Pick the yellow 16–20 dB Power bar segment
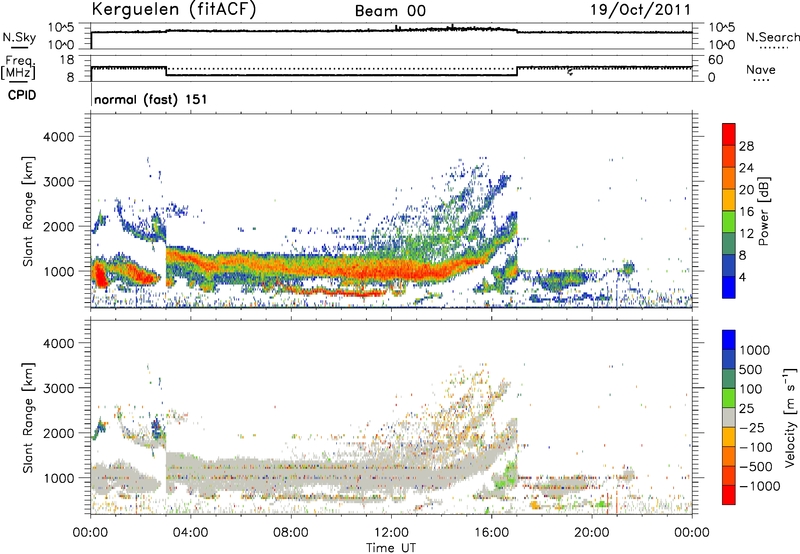Screen dimensions: 800x554 tap(729, 200)
